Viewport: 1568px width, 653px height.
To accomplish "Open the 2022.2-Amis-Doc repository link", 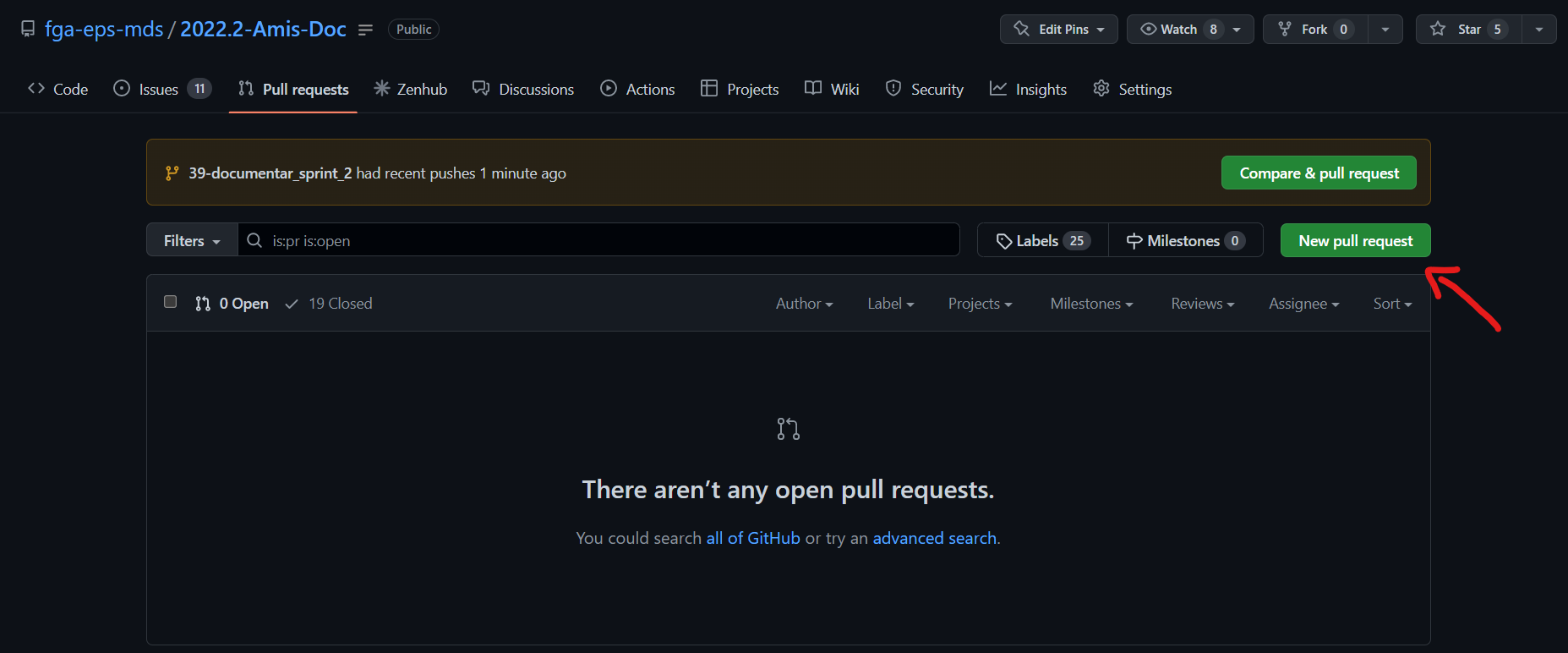I will [x=263, y=29].
